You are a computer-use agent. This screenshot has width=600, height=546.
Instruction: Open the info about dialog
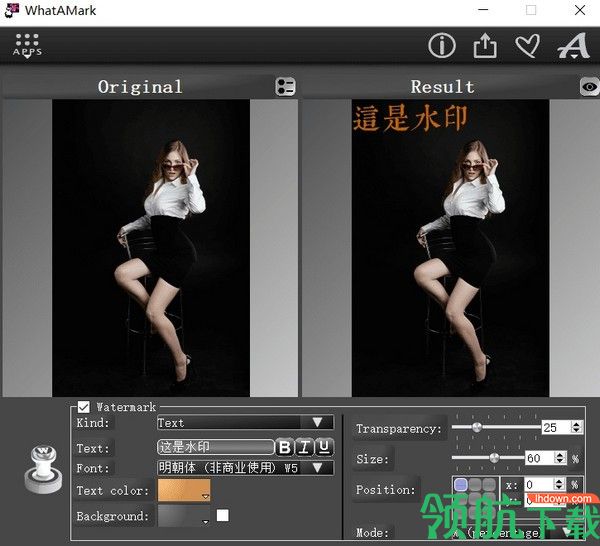pyautogui.click(x=442, y=46)
